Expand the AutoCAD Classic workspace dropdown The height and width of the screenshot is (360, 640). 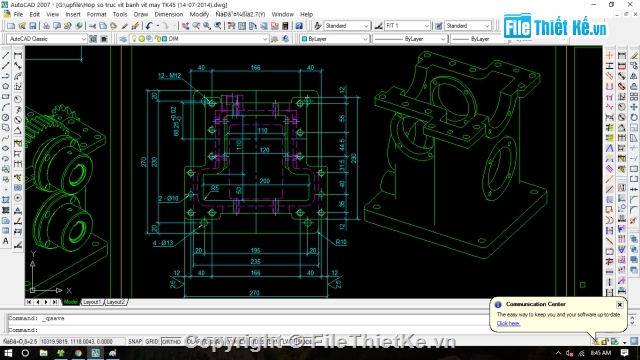pyautogui.click(x=83, y=39)
